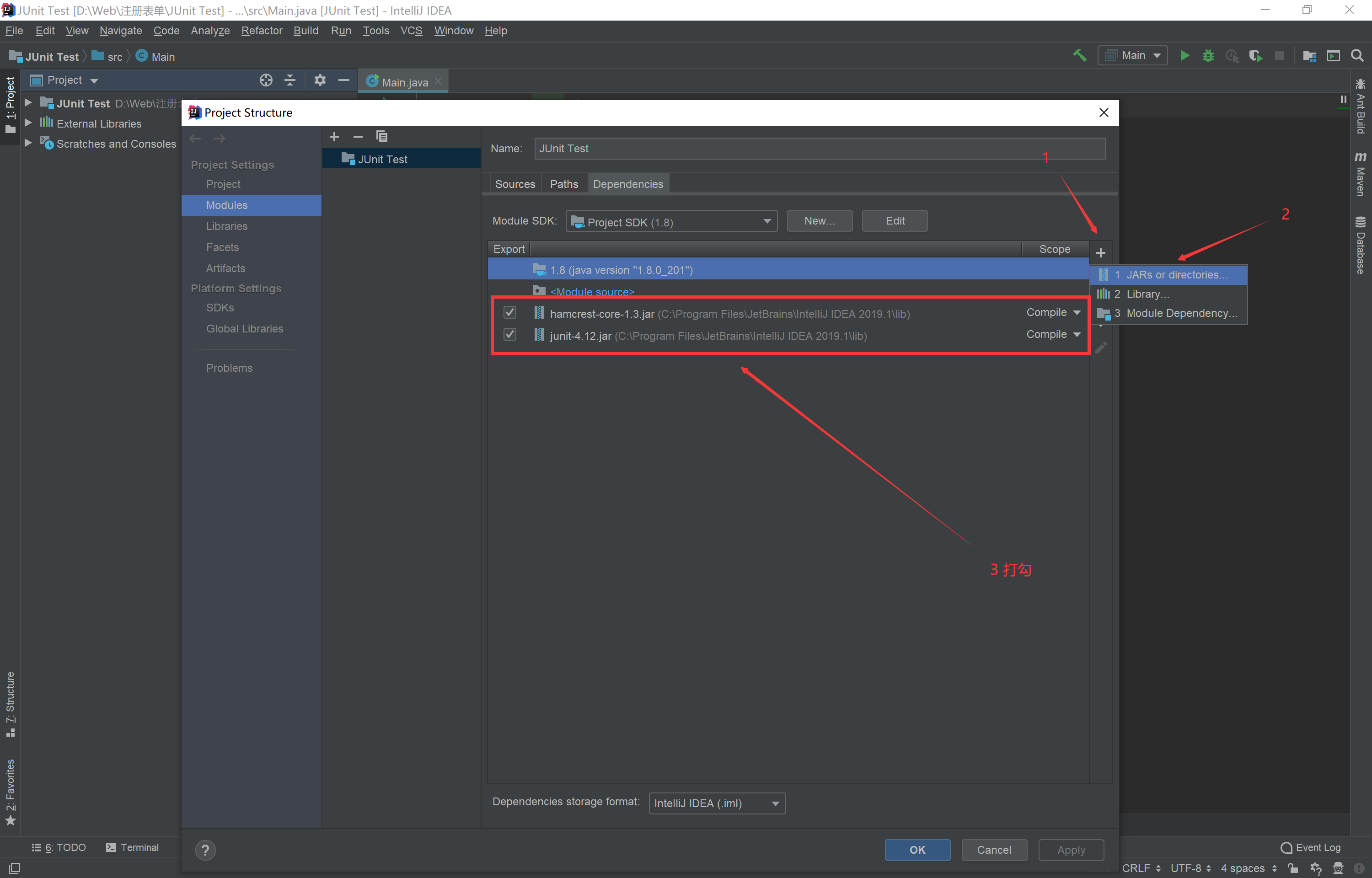This screenshot has height=878, width=1372.
Task: Expand the External Libraries tree node
Action: pos(27,123)
